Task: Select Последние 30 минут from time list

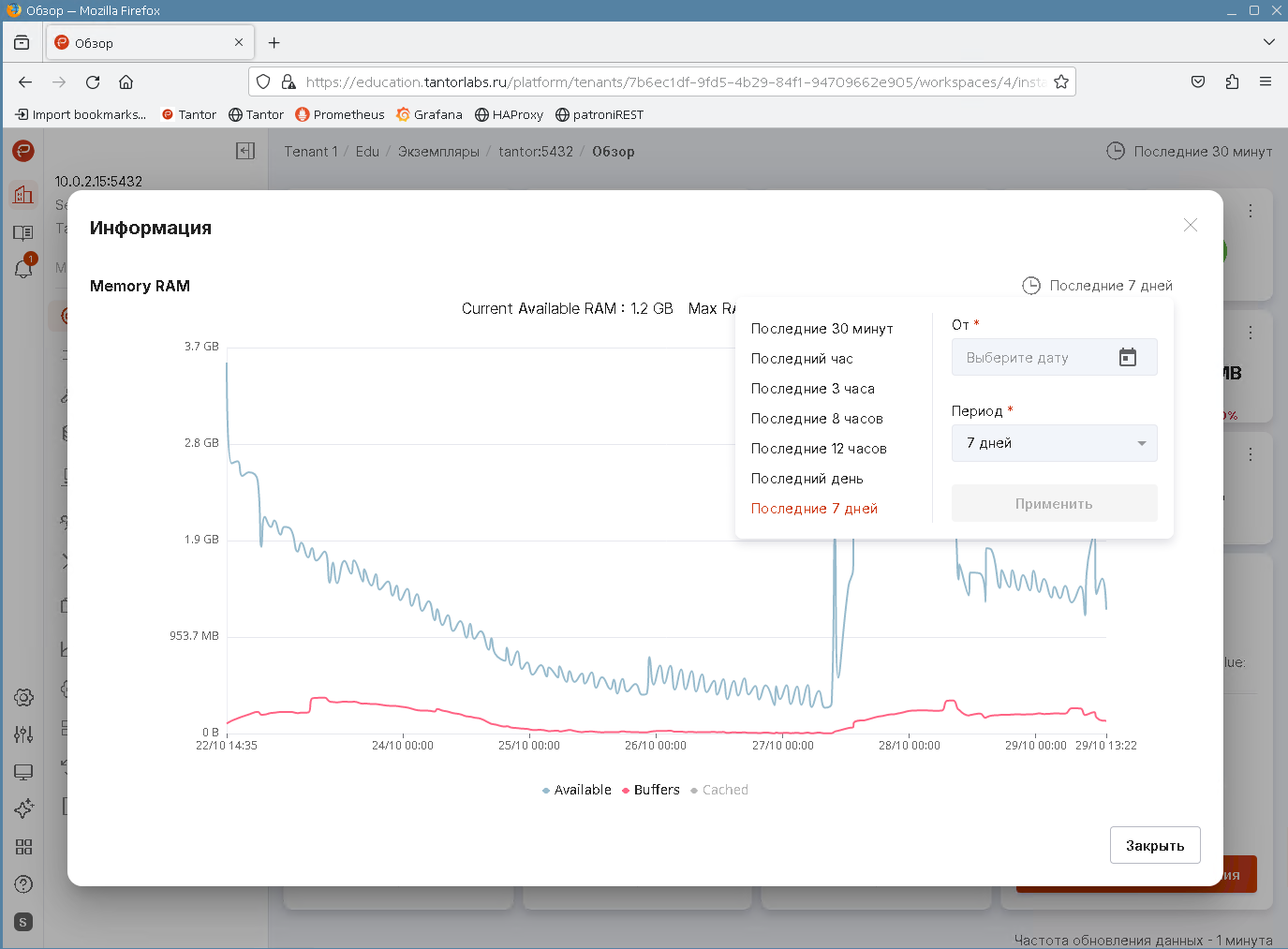Action: (x=822, y=329)
